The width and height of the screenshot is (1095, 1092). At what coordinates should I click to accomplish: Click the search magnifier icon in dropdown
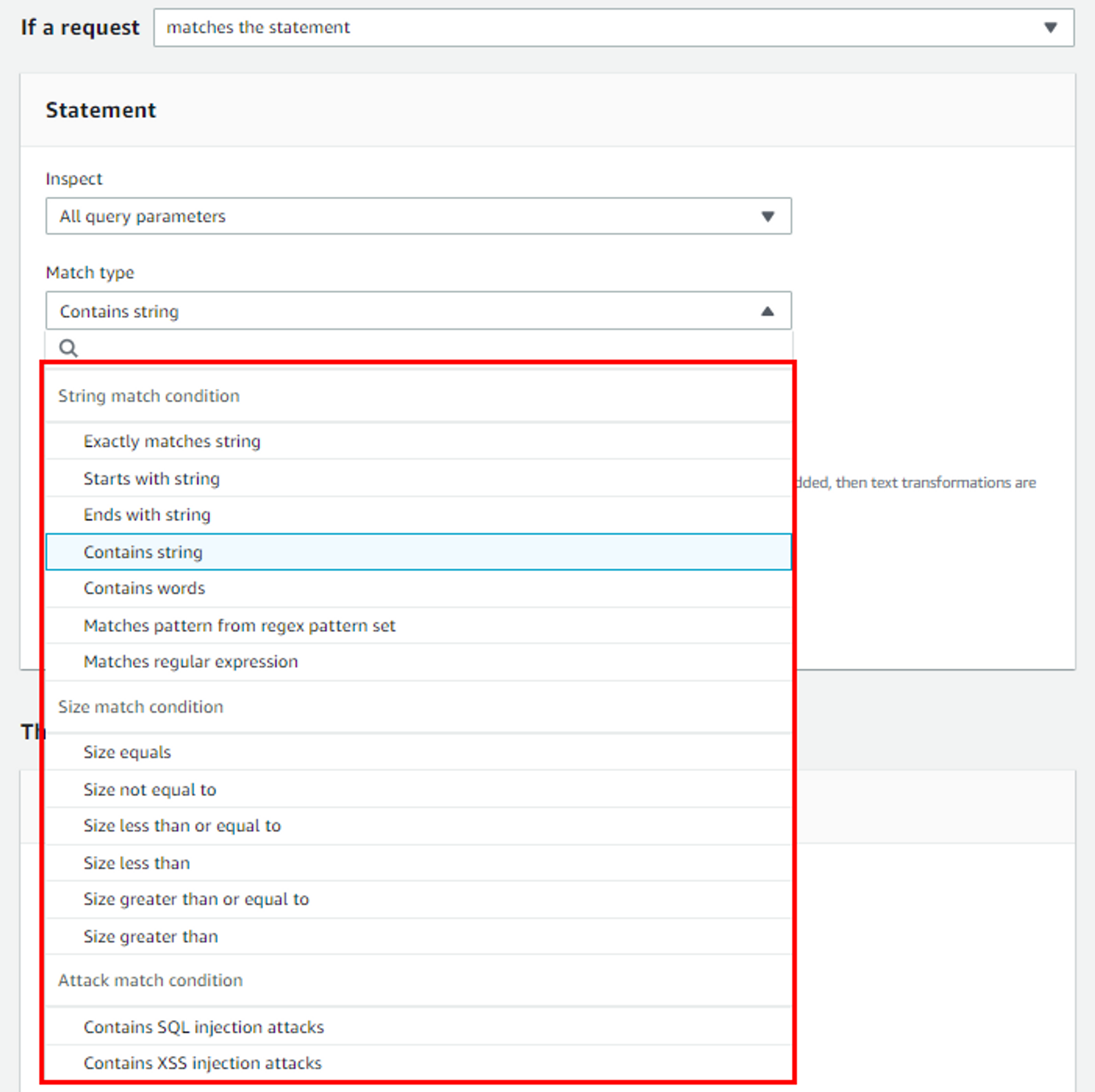[68, 348]
